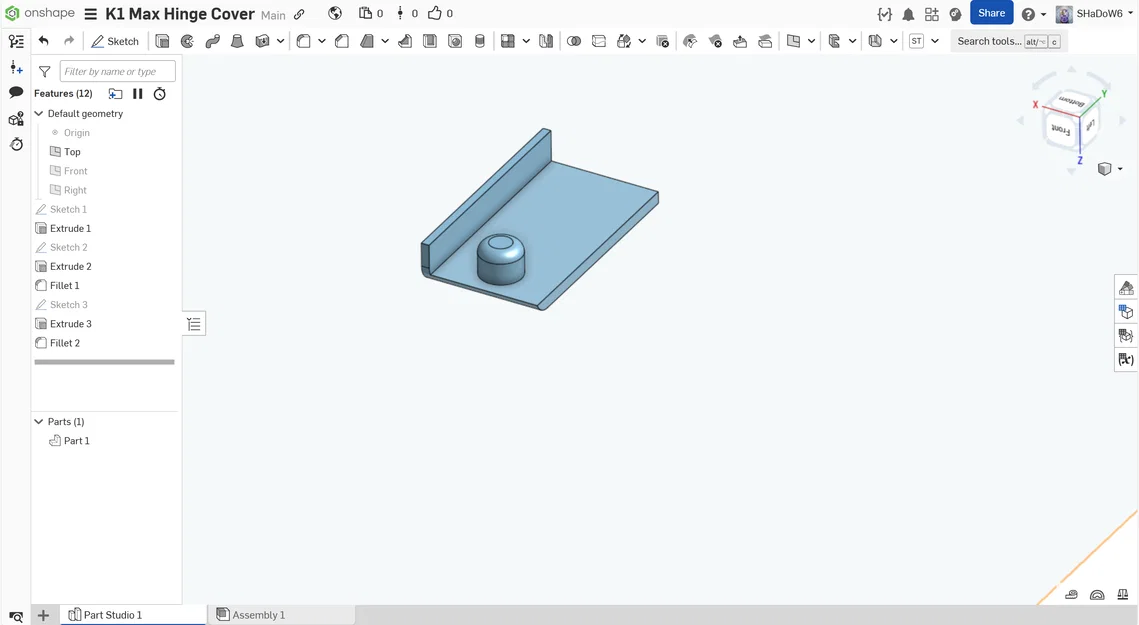Screen dimensions: 1139x625
Task: Select the Boolean tool icon
Action: click(x=574, y=41)
